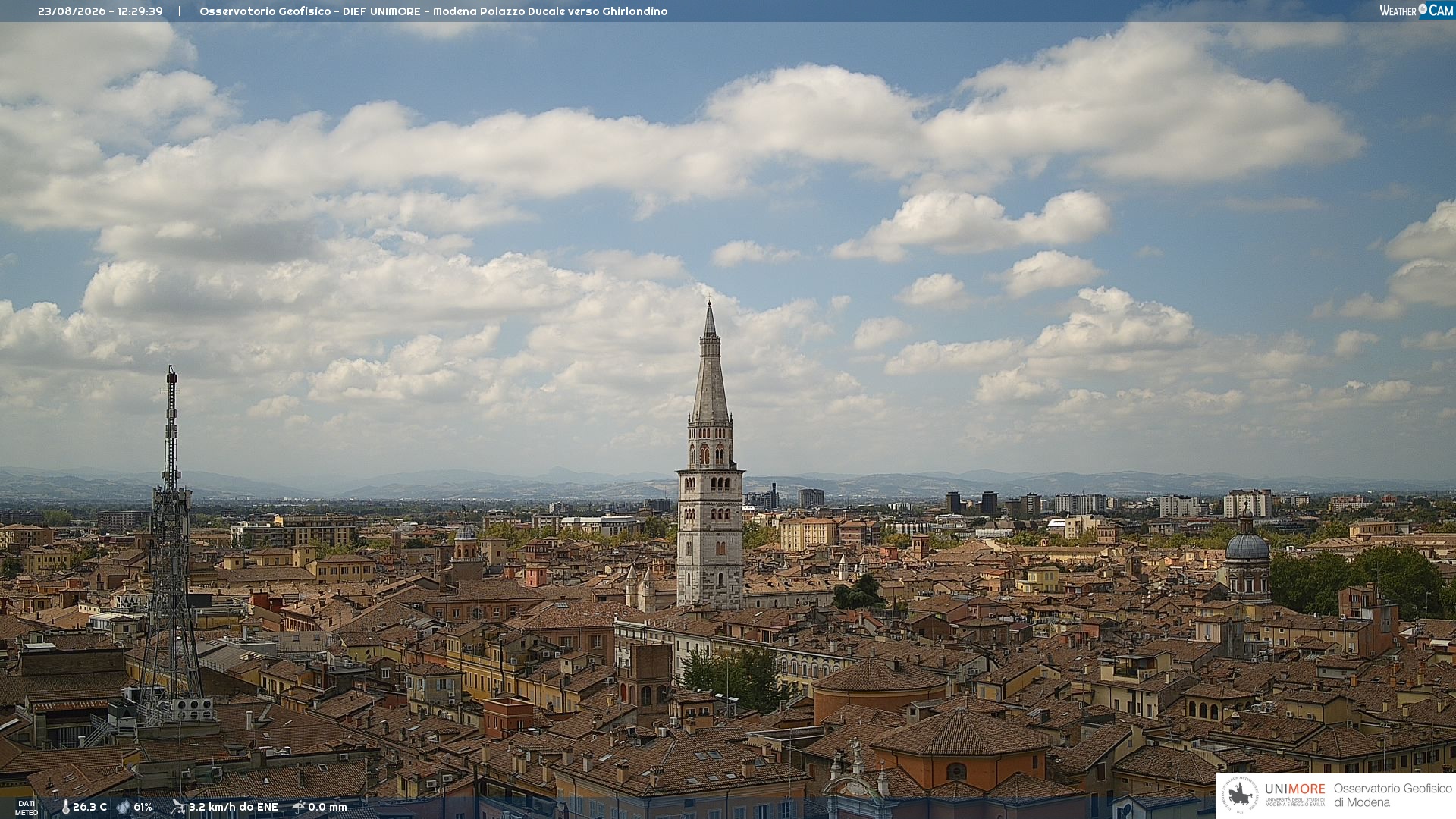This screenshot has height=819, width=1456.
Task: Click the metal lattice antenna tower
Action: (171, 546)
